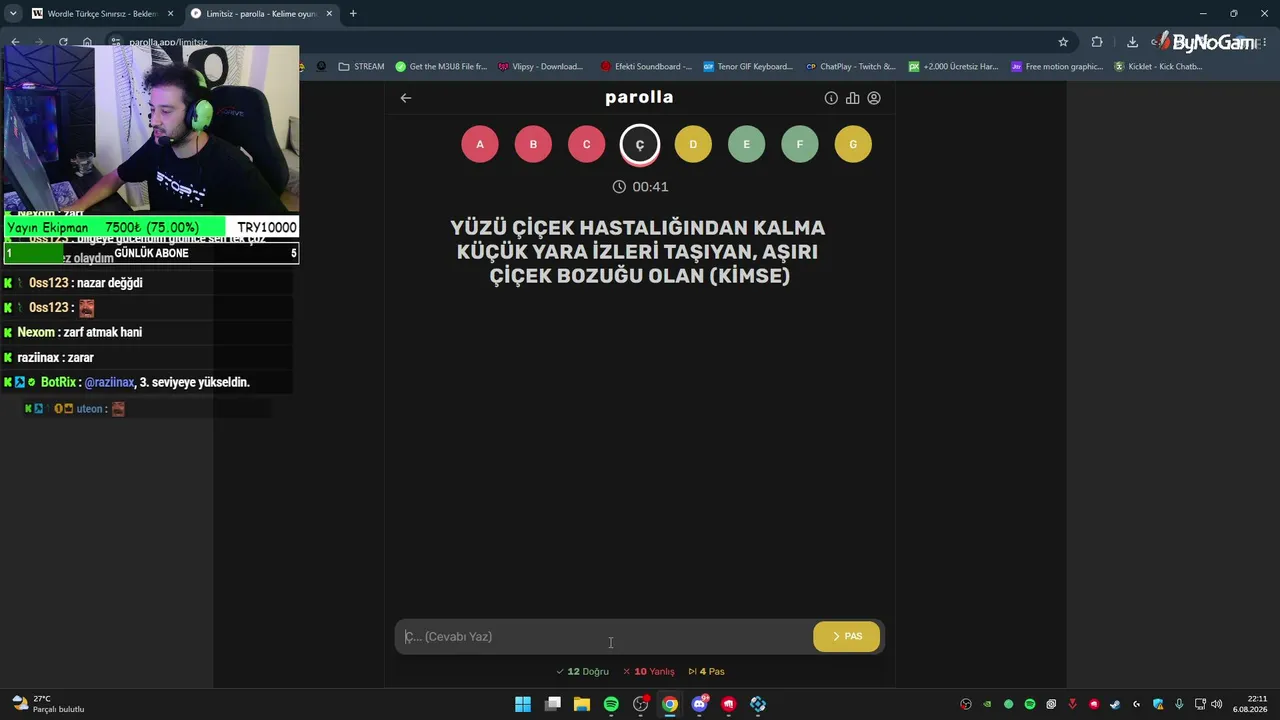Open the weather widget showing 27°C
The width and height of the screenshot is (1280, 720).
coord(47,704)
